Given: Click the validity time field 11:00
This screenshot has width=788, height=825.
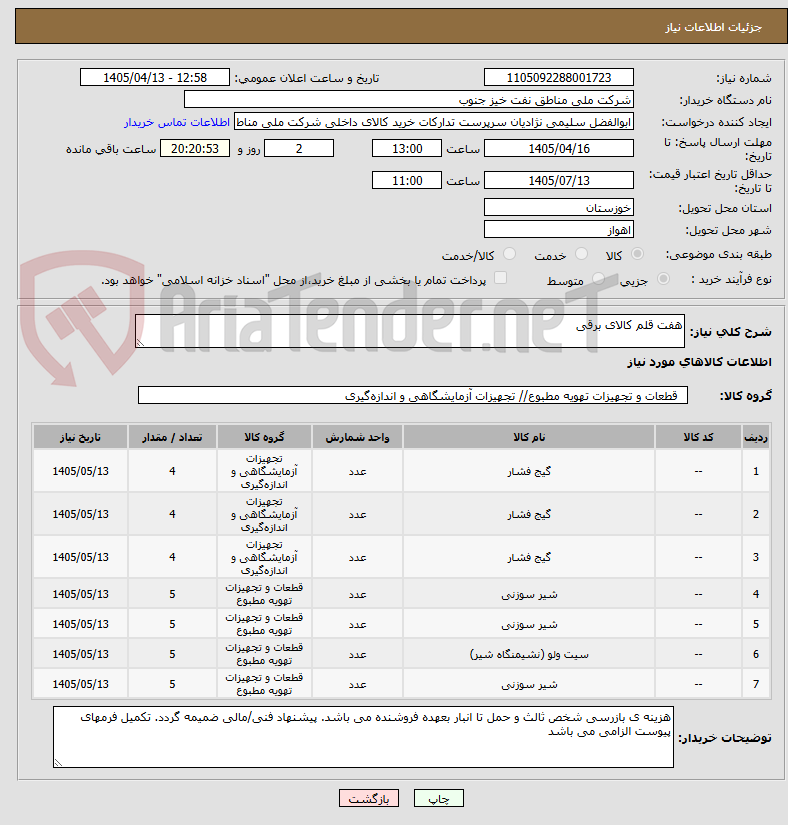Looking at the screenshot, I should tap(407, 180).
